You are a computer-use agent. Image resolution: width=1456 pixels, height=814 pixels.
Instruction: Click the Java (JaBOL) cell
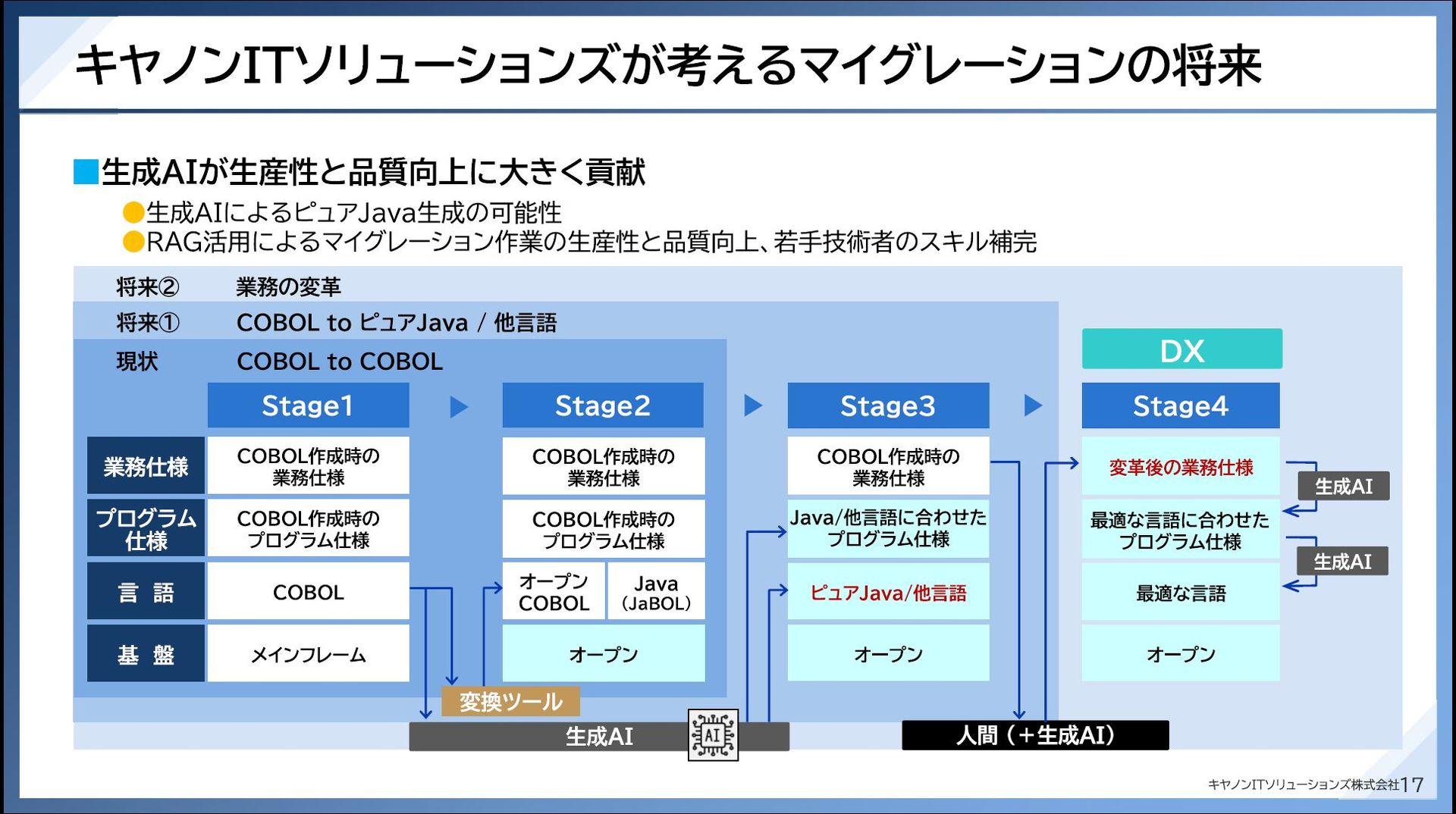656,591
